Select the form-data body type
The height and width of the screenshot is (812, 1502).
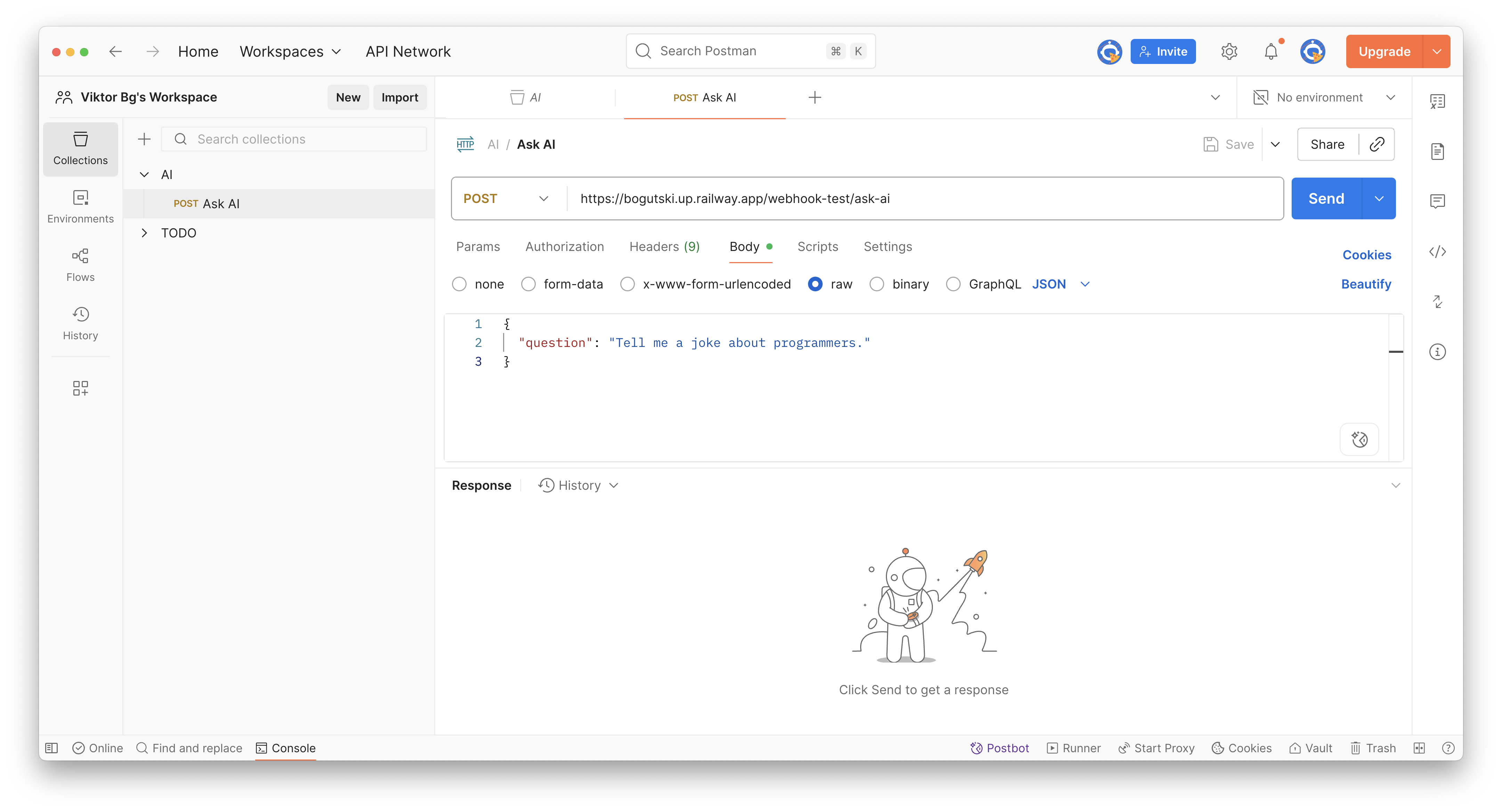point(528,284)
